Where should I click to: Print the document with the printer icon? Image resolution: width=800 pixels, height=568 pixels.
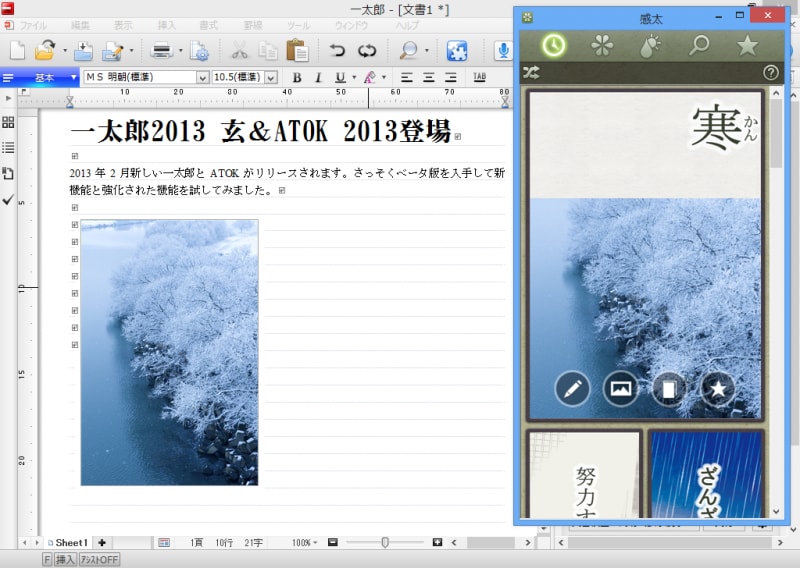162,50
